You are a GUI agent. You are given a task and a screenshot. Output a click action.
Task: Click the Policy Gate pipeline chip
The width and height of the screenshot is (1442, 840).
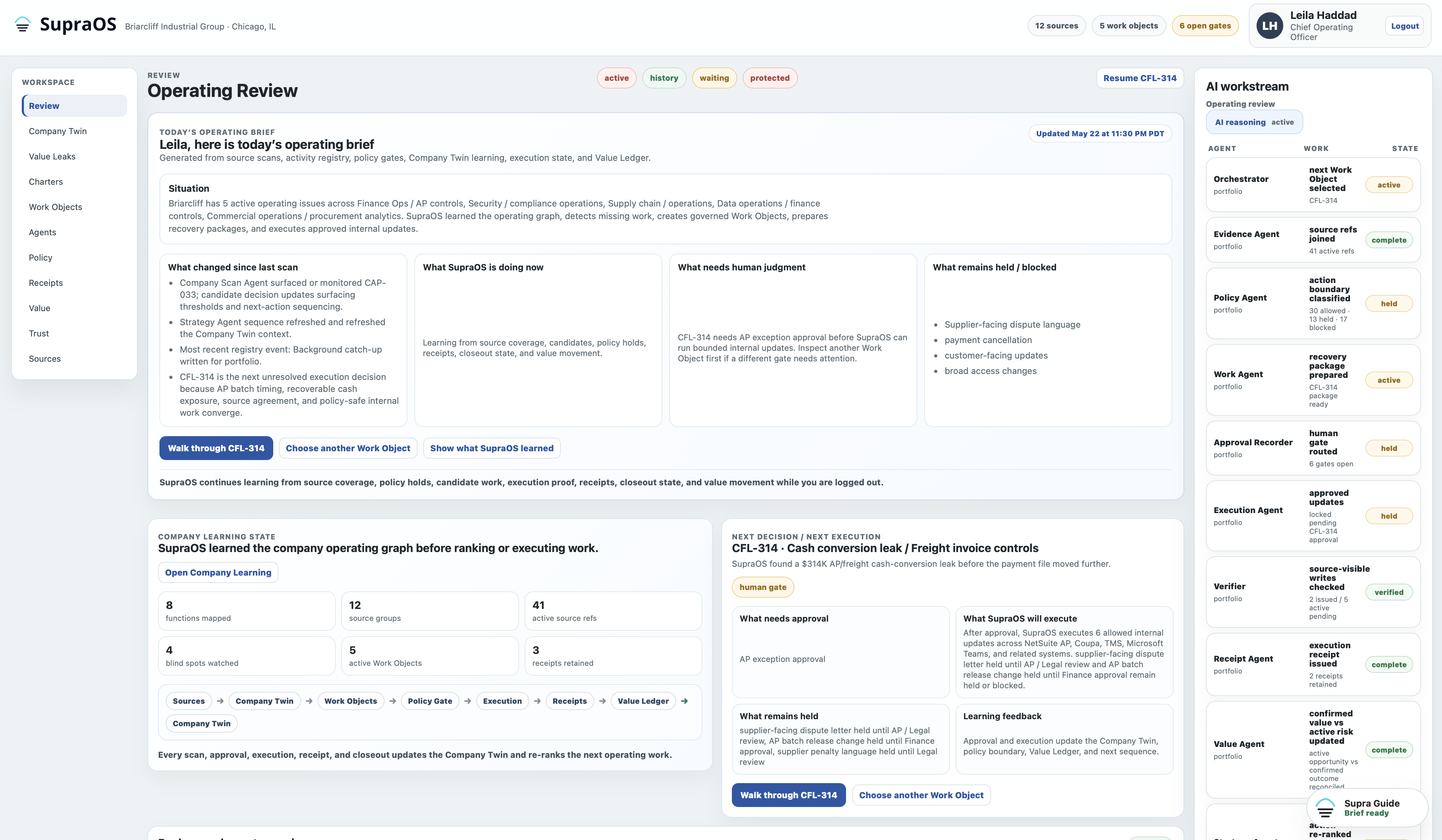point(430,701)
